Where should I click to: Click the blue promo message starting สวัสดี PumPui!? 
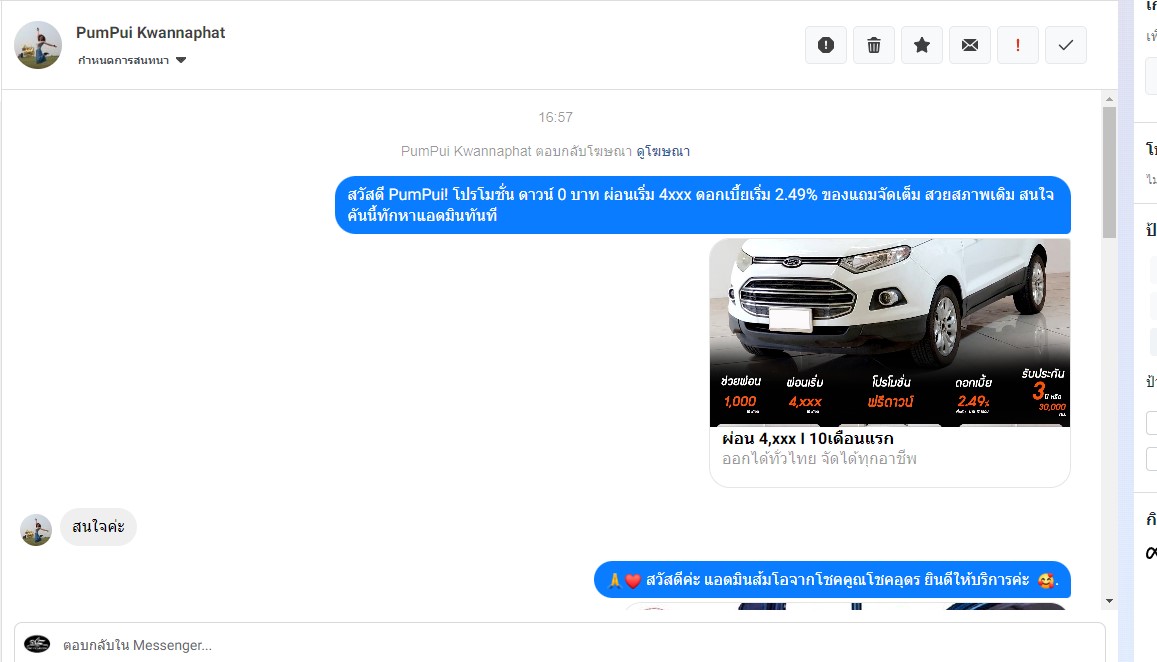702,205
